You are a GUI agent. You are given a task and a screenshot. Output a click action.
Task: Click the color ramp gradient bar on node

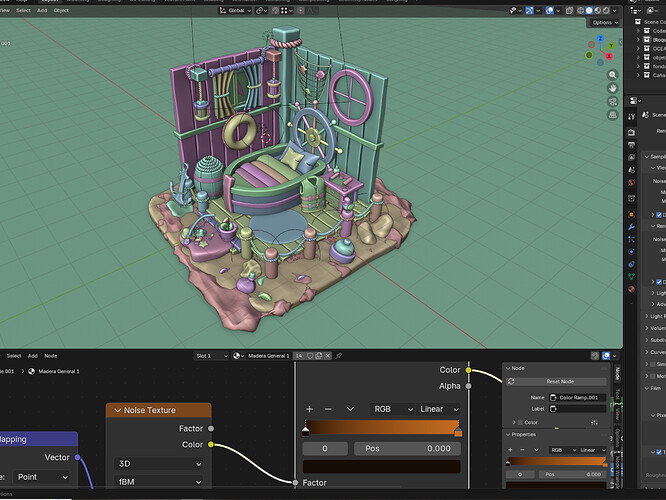(x=382, y=427)
